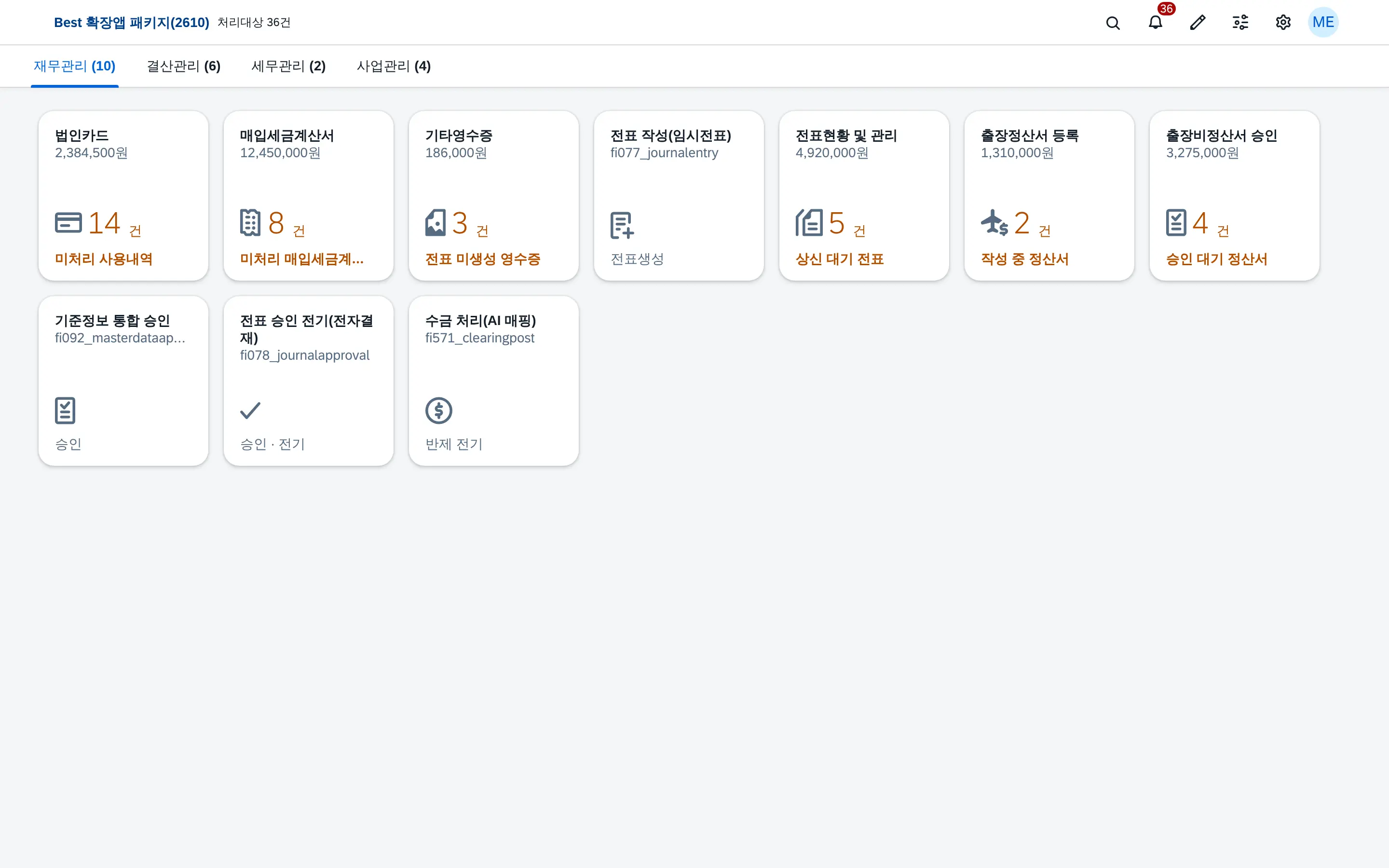Click documents icon on 전표현황 및 관리 tile

(809, 223)
